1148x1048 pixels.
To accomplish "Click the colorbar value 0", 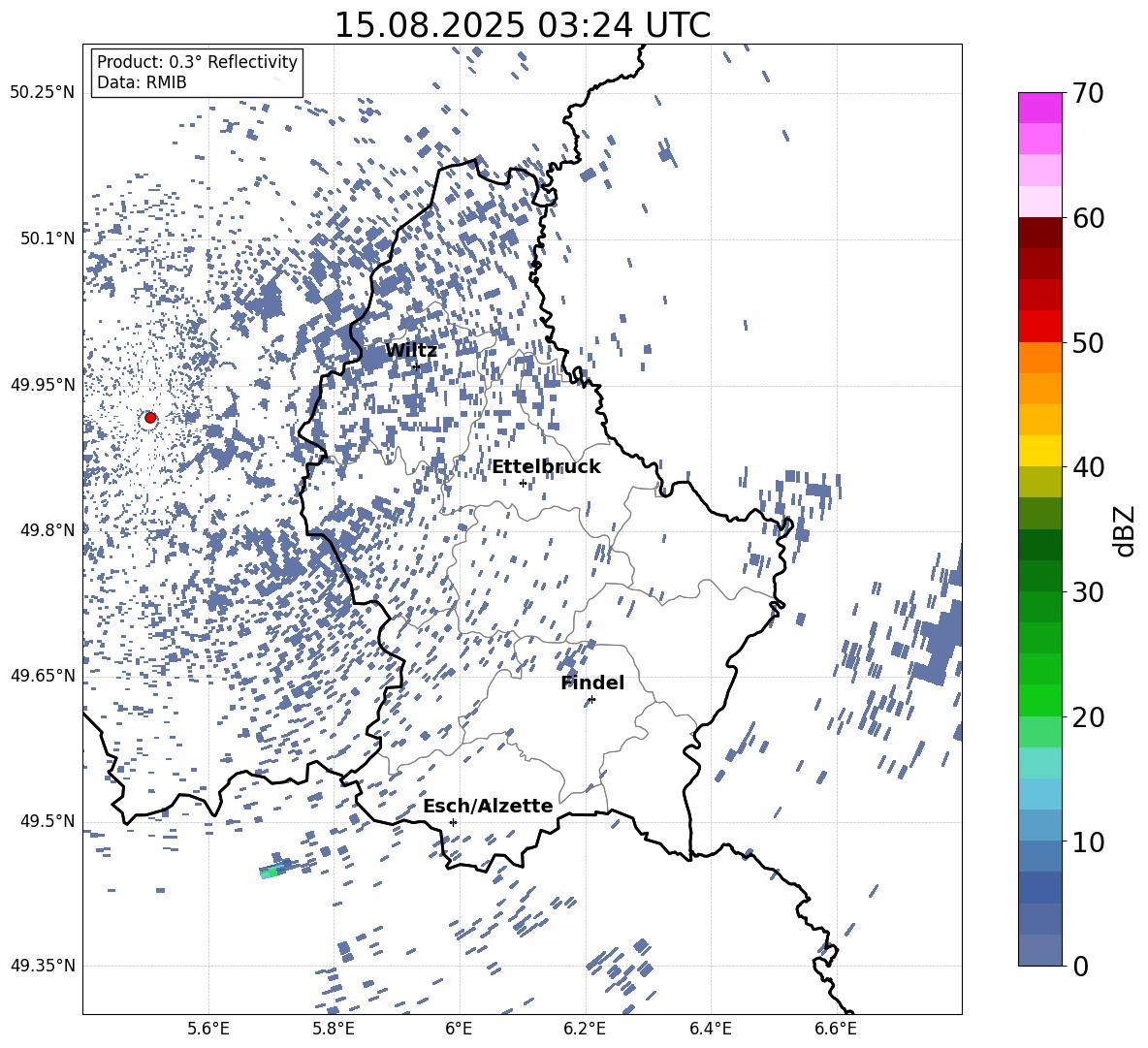I will [1080, 966].
